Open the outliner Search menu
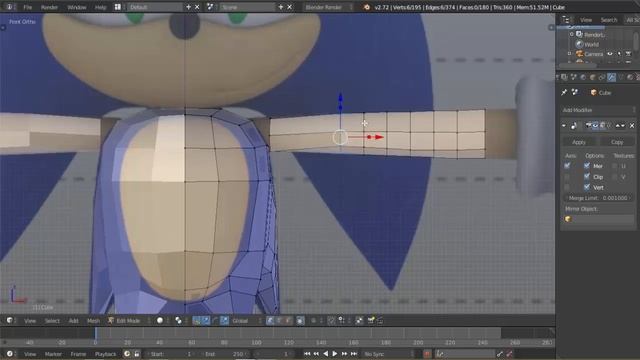This screenshot has width=640, height=360. tap(609, 20)
